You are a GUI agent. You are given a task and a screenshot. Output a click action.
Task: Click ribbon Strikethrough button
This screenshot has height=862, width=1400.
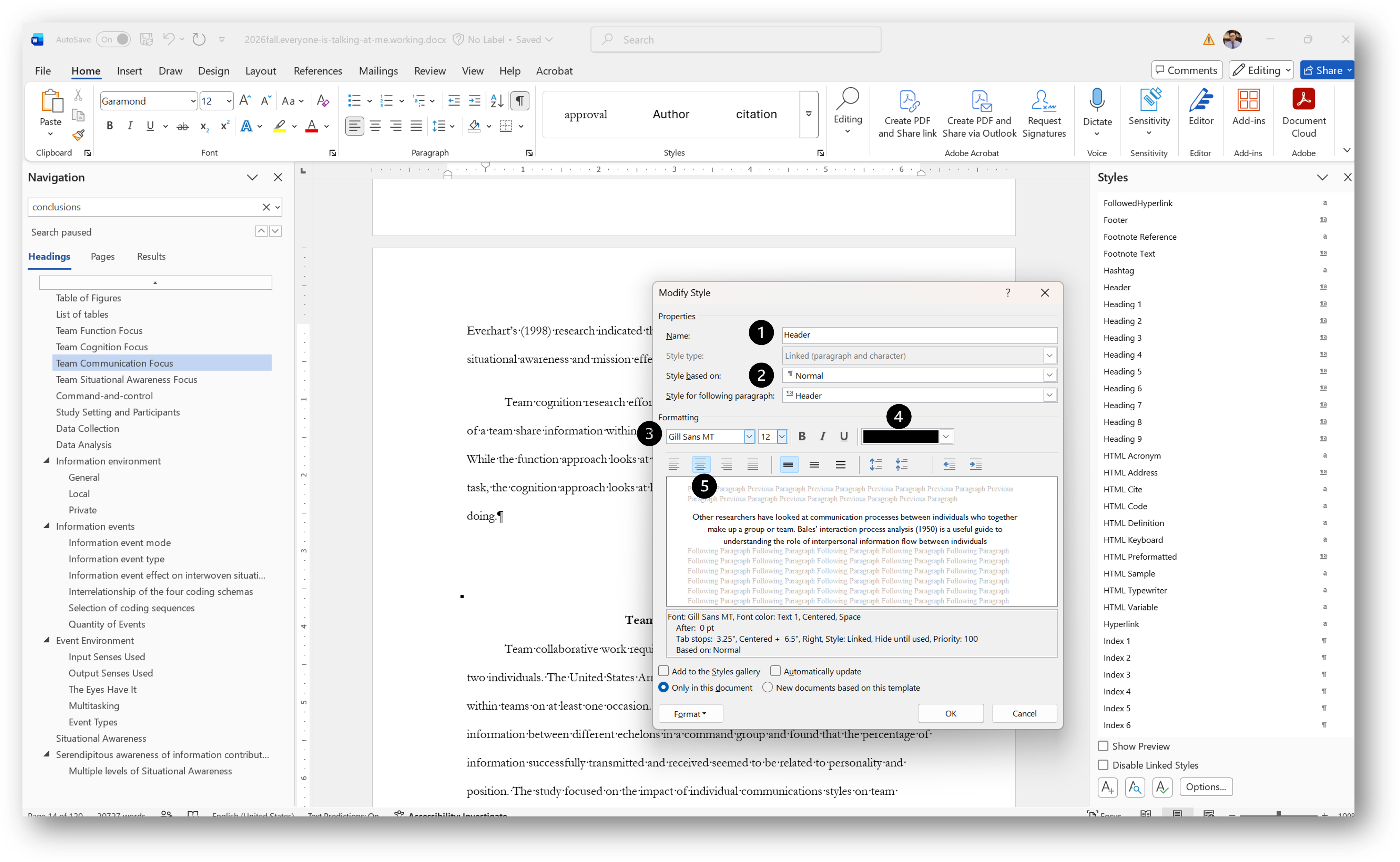[182, 126]
